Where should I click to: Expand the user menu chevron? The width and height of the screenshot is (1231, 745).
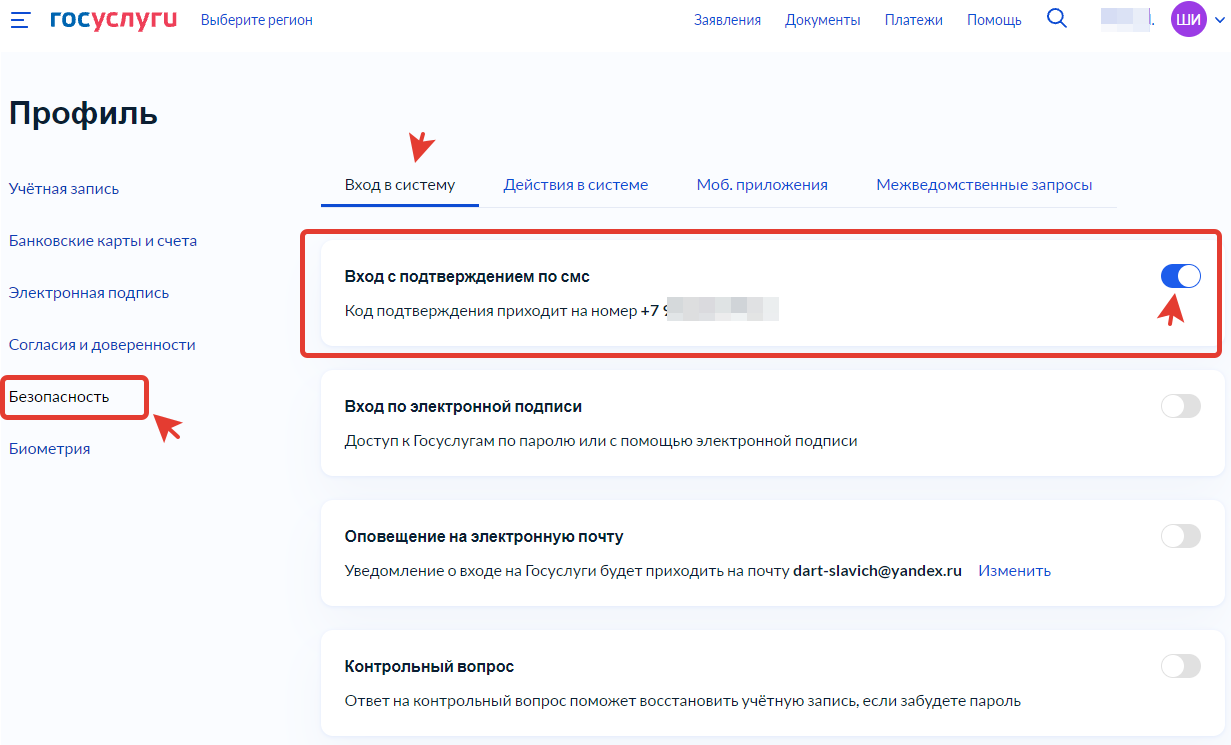pyautogui.click(x=1218, y=20)
